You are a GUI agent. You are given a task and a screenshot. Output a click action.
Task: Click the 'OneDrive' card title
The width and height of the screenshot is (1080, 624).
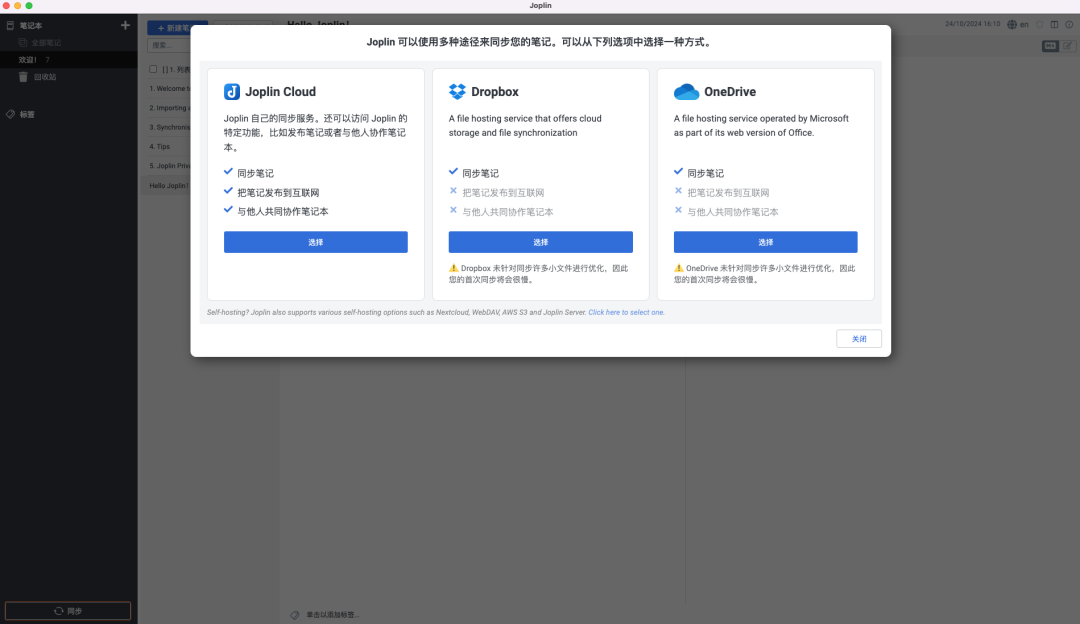point(729,92)
